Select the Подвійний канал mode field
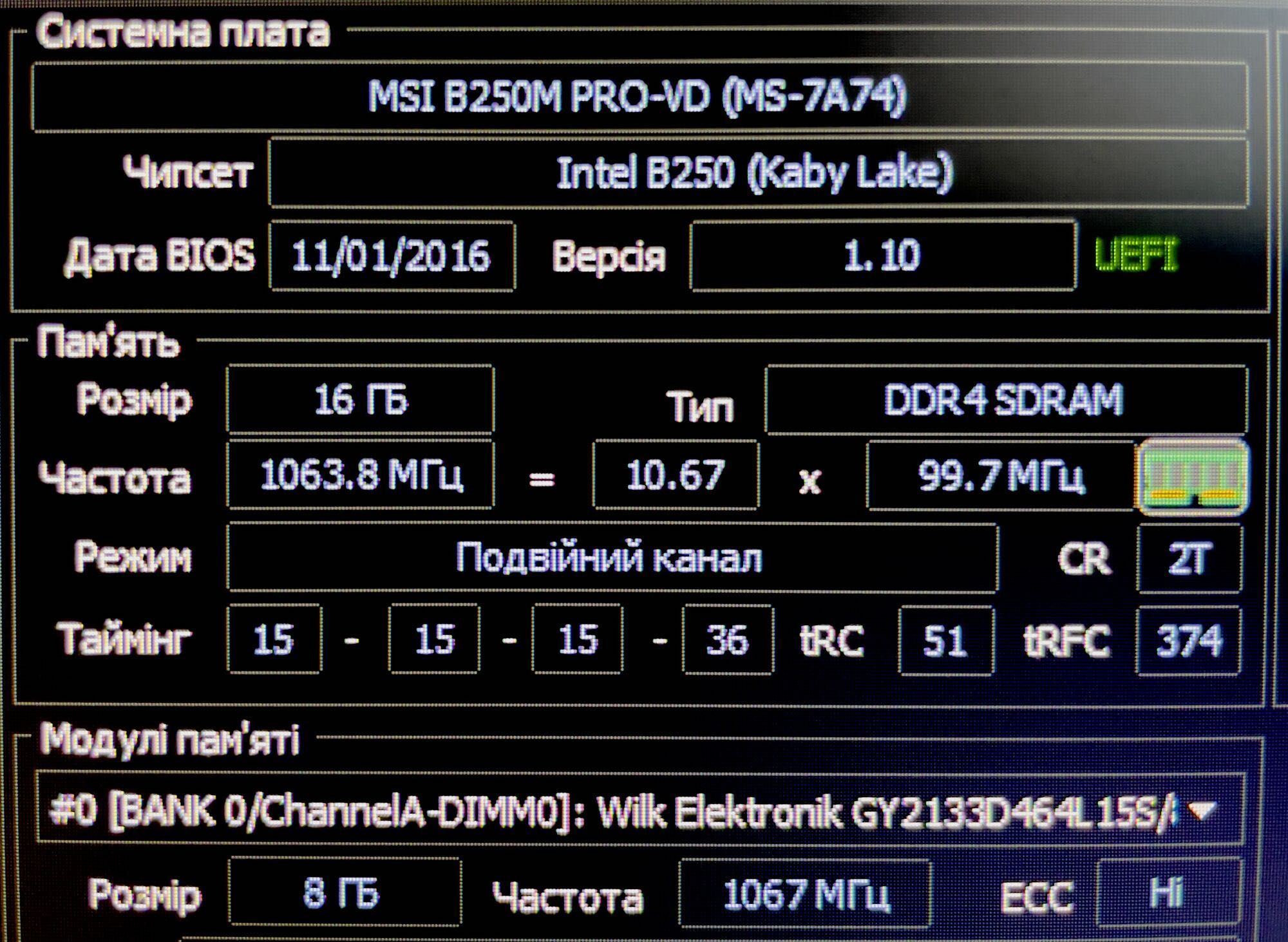Image resolution: width=1288 pixels, height=942 pixels. [x=612, y=558]
